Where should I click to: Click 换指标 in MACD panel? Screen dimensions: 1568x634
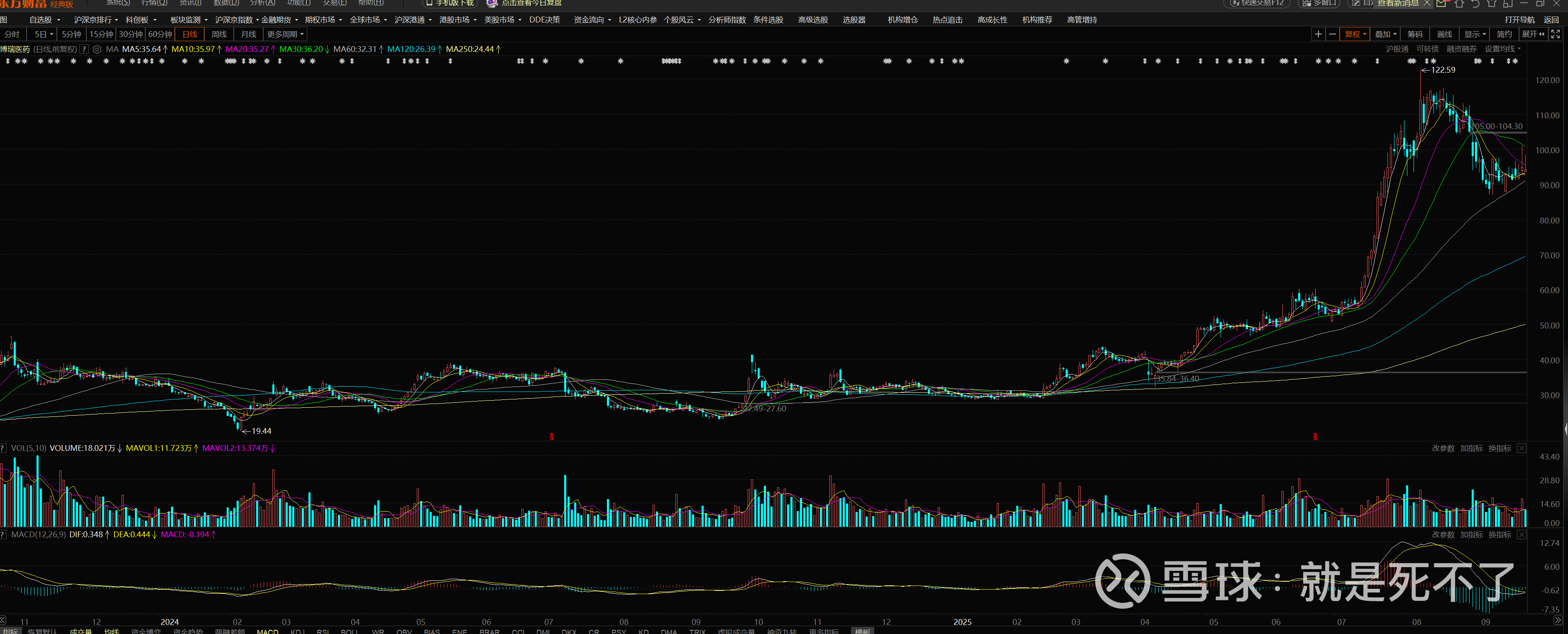(x=1499, y=535)
